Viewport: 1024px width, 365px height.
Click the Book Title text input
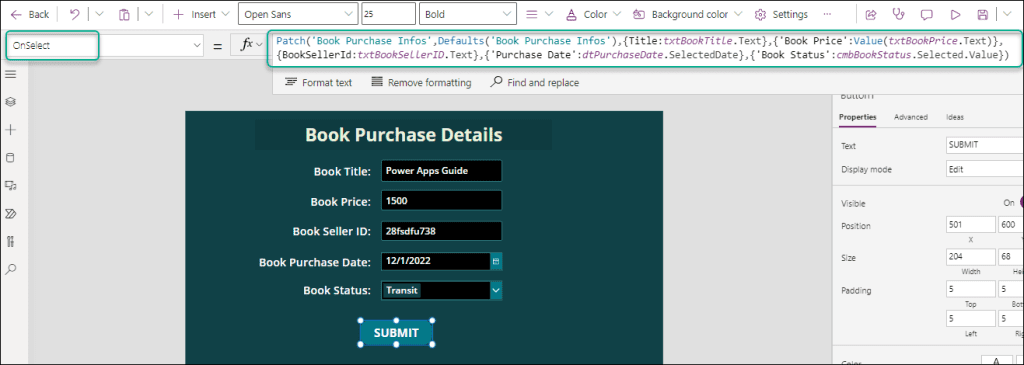(441, 171)
